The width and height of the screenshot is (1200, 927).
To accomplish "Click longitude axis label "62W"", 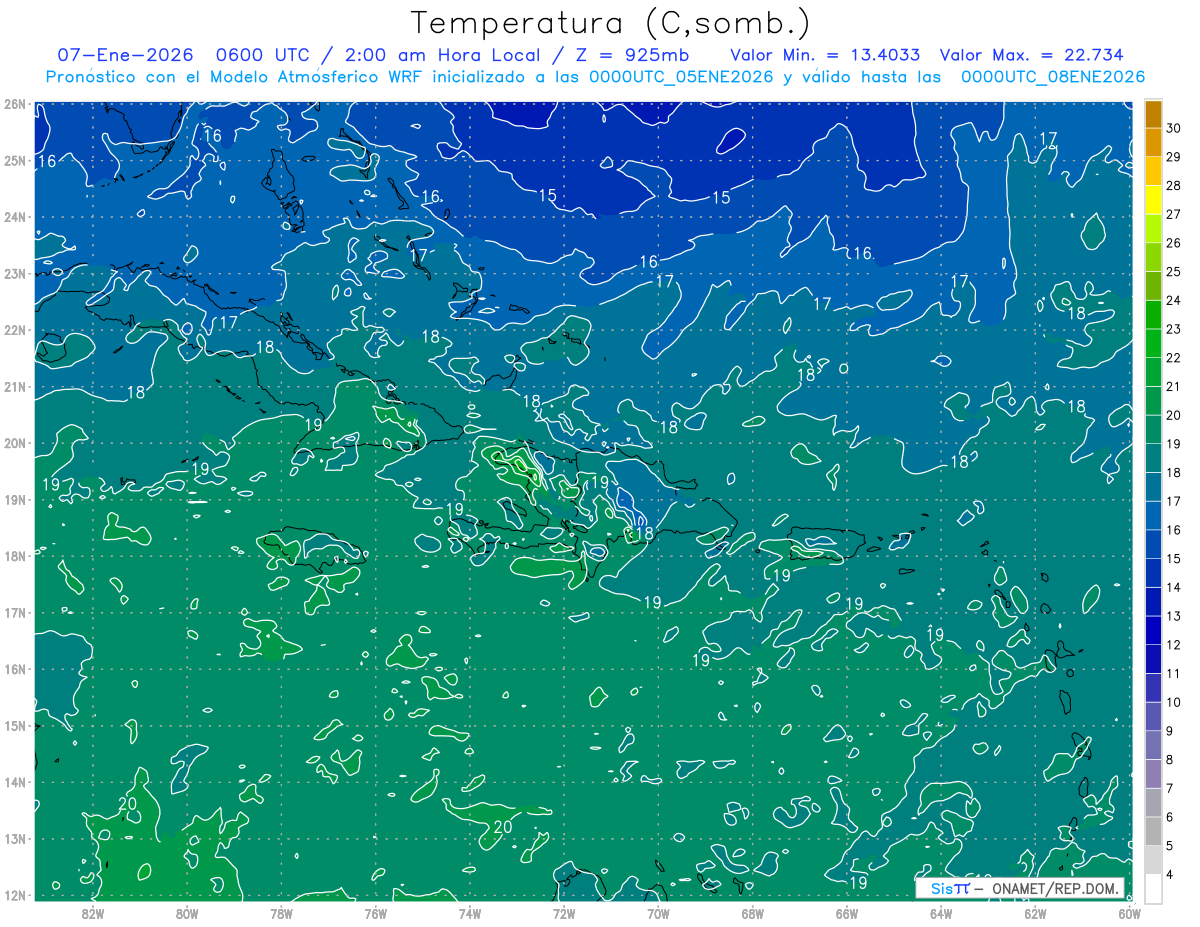I will tap(1035, 913).
